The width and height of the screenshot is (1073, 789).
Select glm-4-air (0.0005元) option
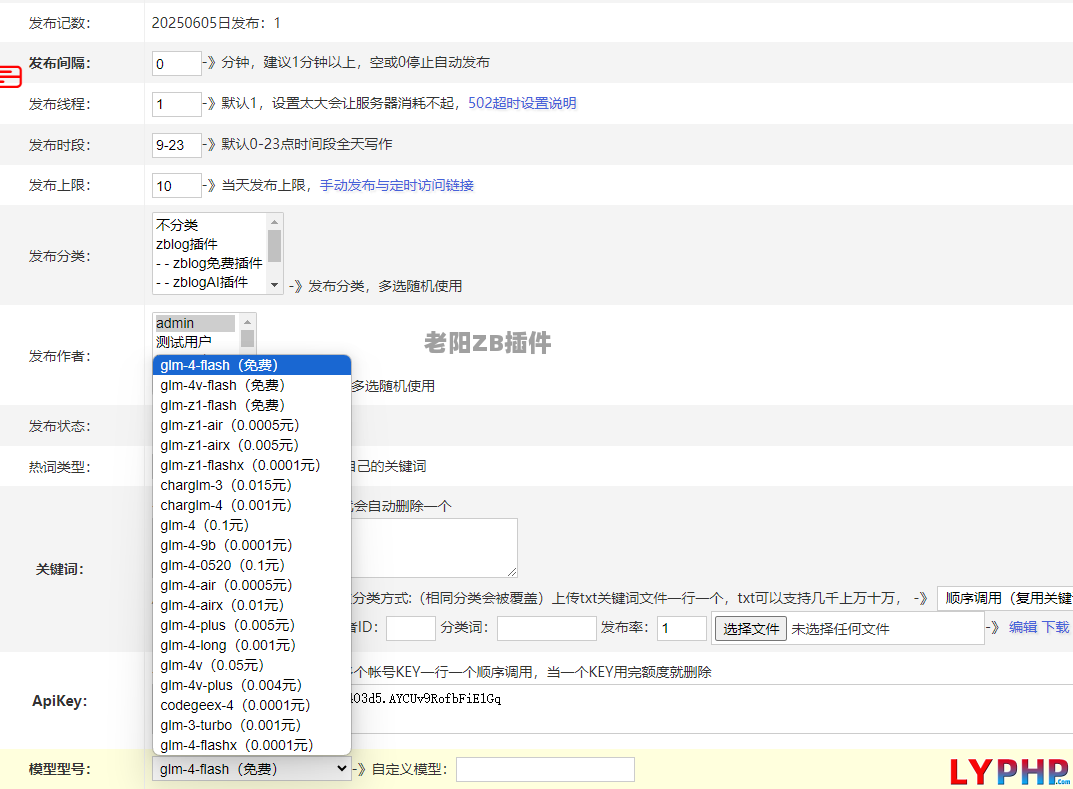(252, 585)
